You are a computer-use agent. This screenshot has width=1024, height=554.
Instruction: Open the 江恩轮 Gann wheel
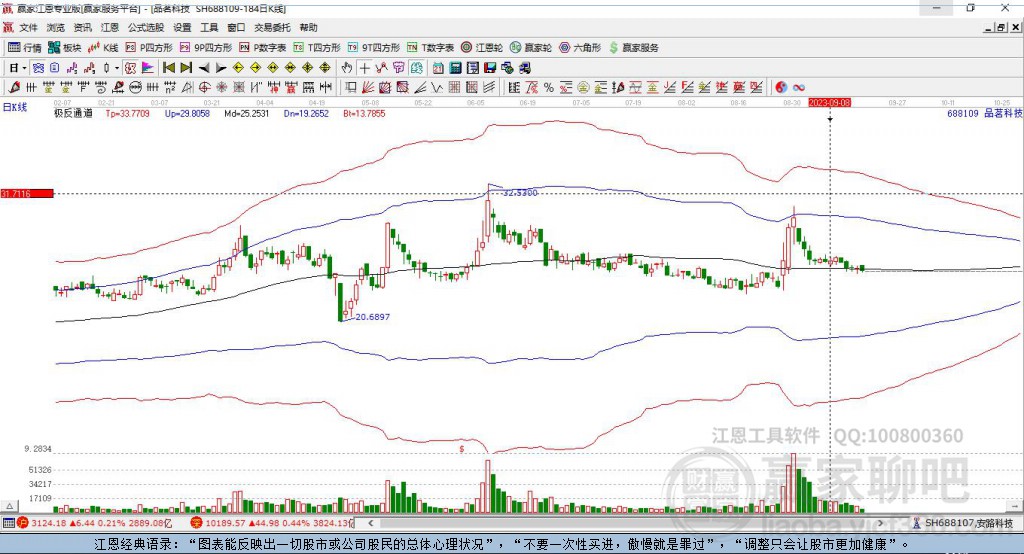coord(482,48)
